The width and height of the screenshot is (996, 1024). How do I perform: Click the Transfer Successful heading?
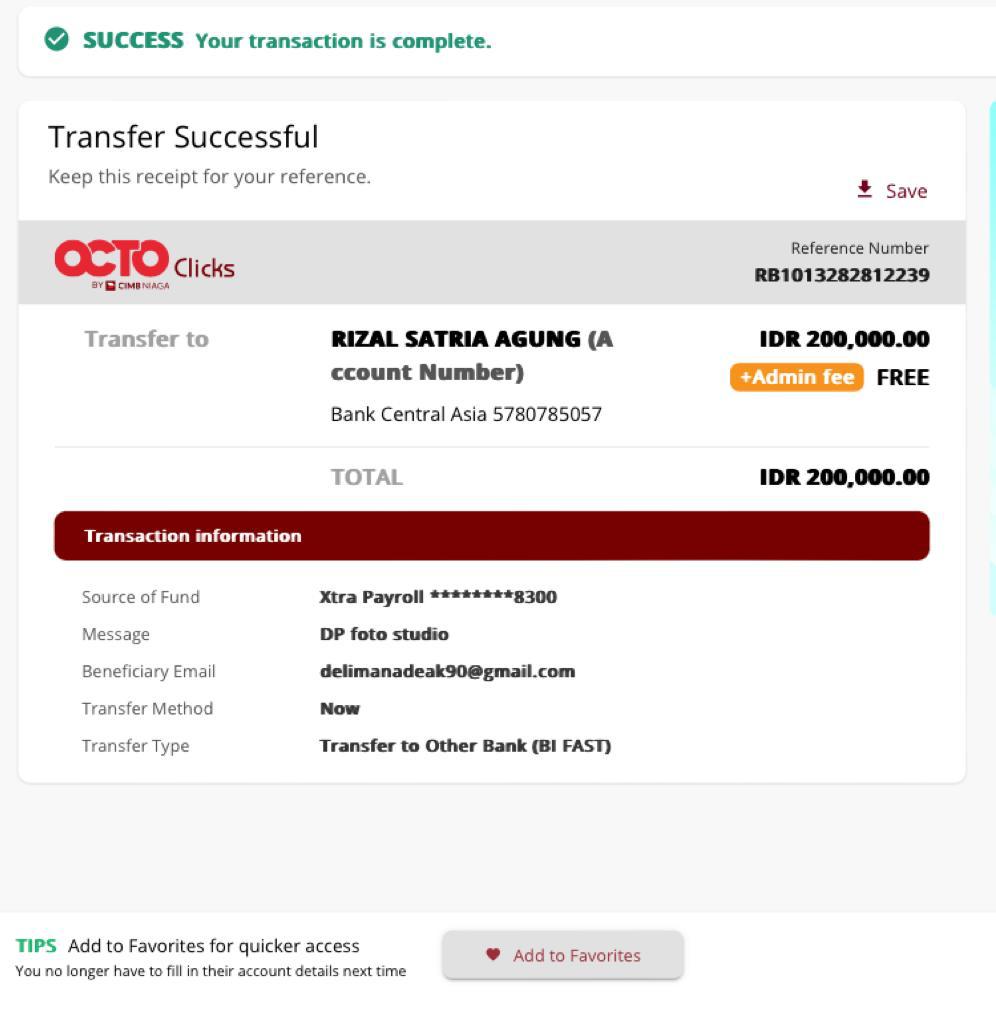183,137
